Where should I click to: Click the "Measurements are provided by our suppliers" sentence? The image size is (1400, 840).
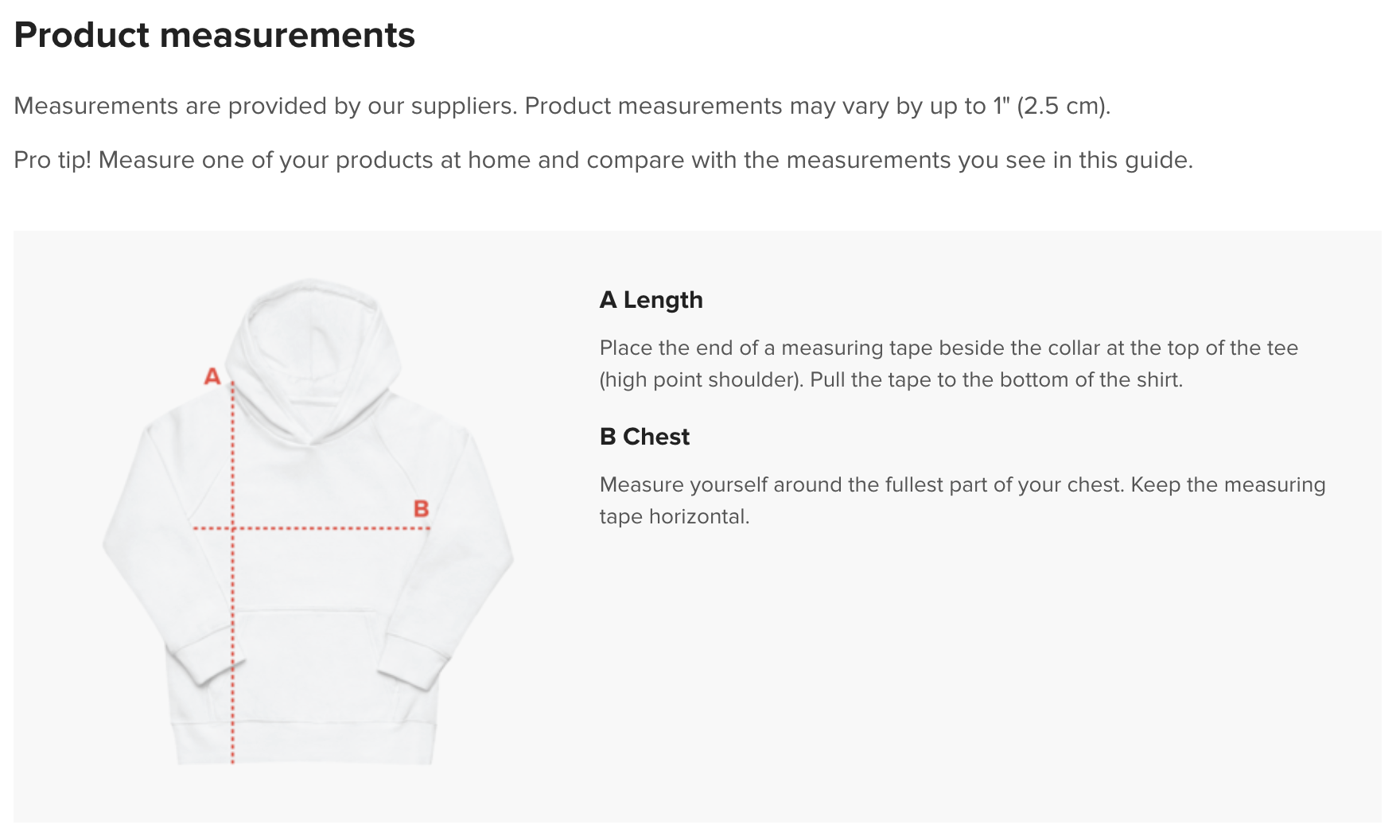265,106
